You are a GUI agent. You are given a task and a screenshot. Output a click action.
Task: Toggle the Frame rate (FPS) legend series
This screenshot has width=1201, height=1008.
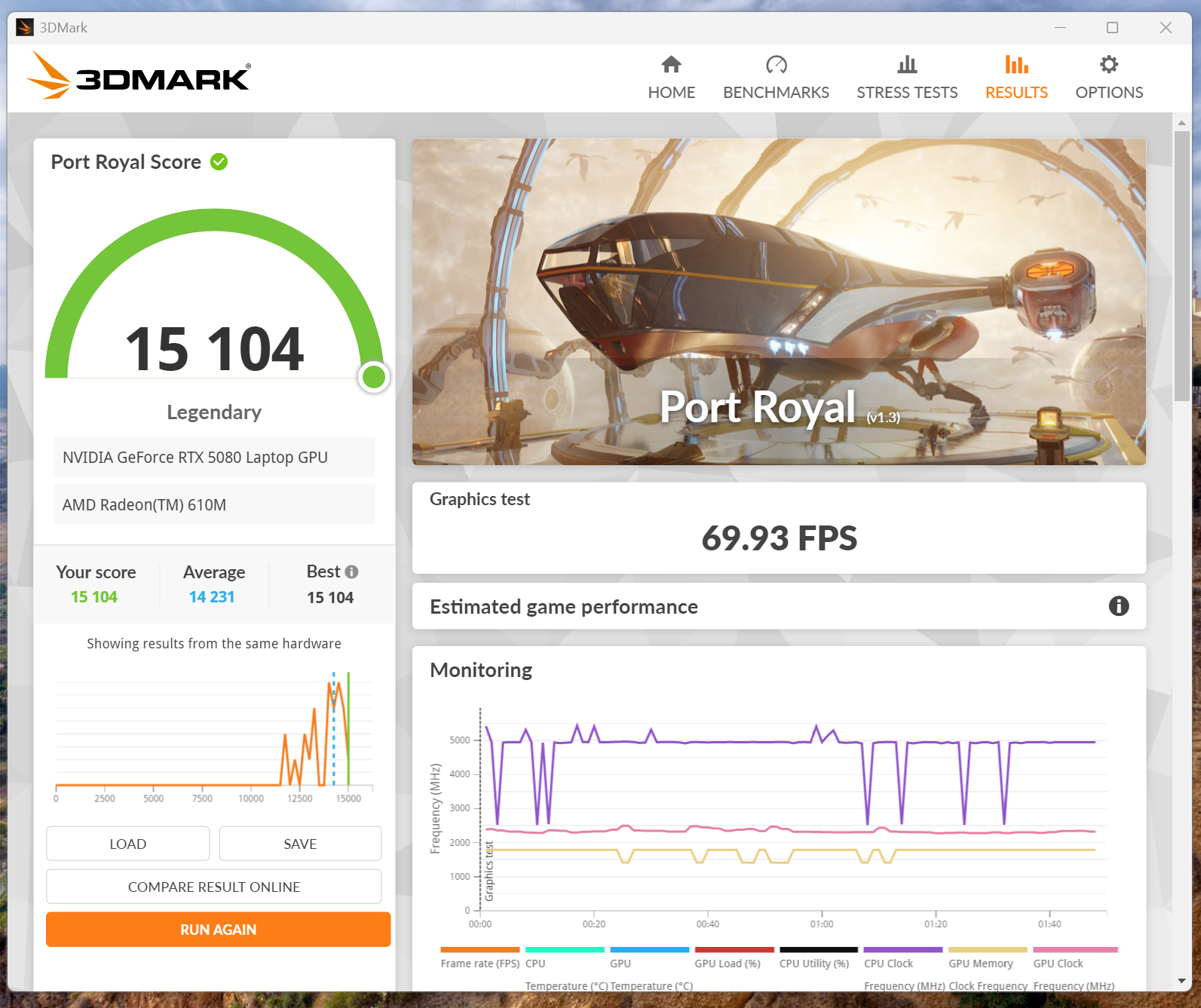pyautogui.click(x=479, y=964)
